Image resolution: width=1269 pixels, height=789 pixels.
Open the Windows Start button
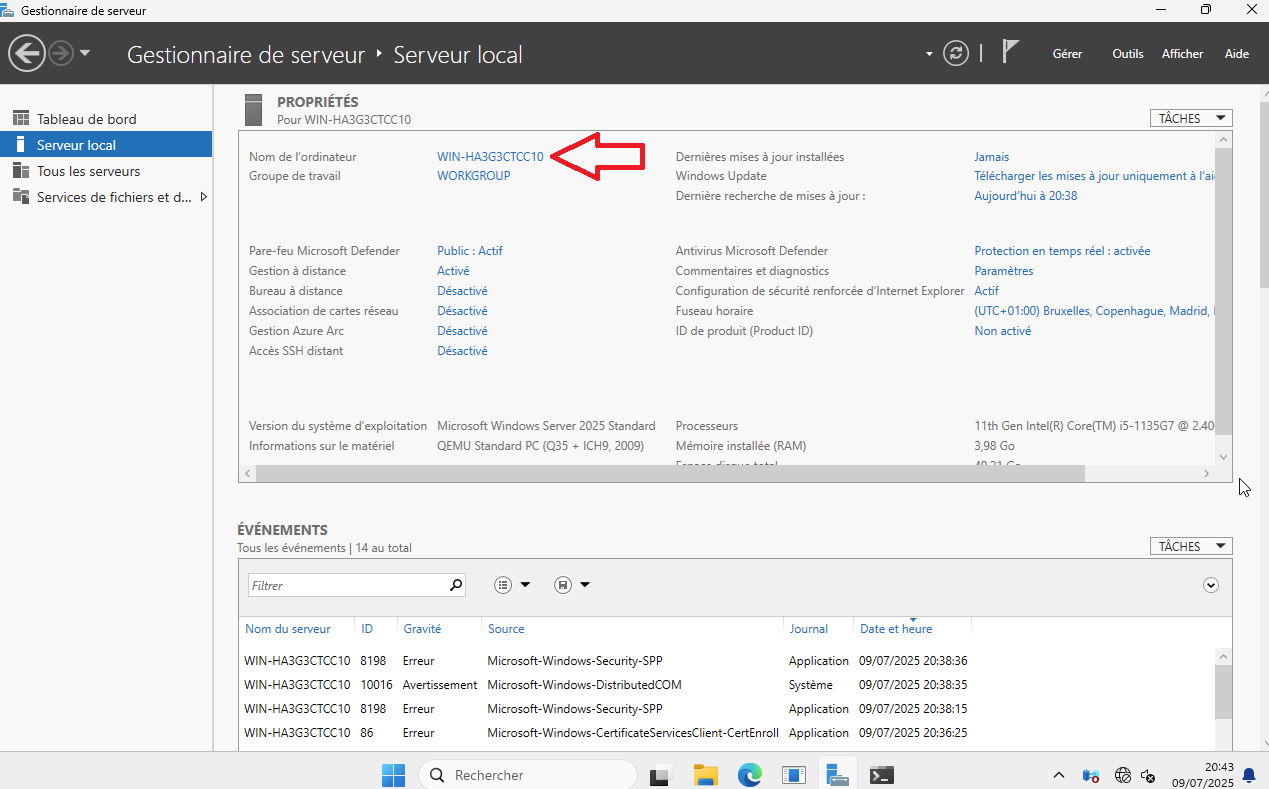(x=393, y=775)
